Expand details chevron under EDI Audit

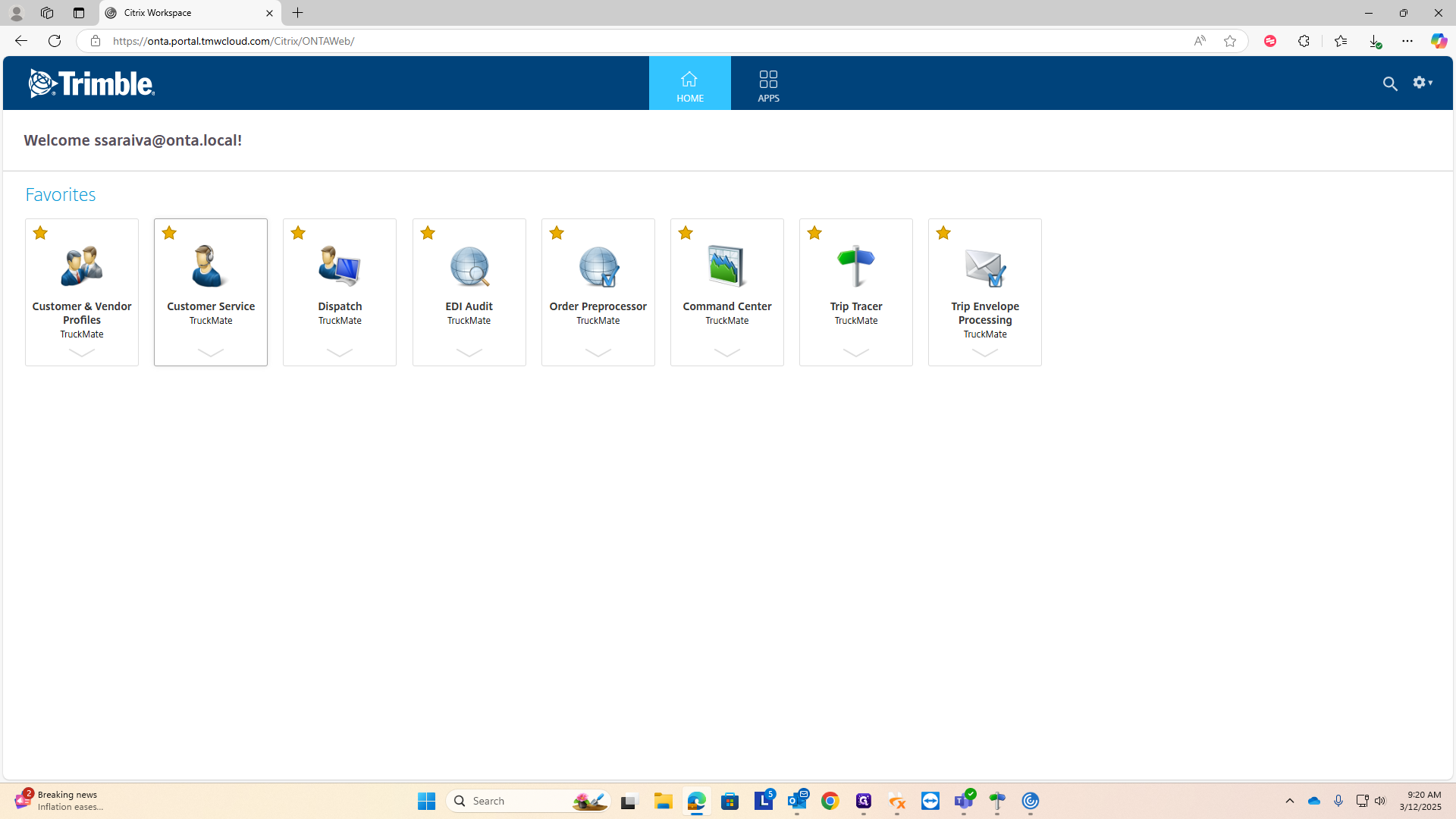[469, 353]
